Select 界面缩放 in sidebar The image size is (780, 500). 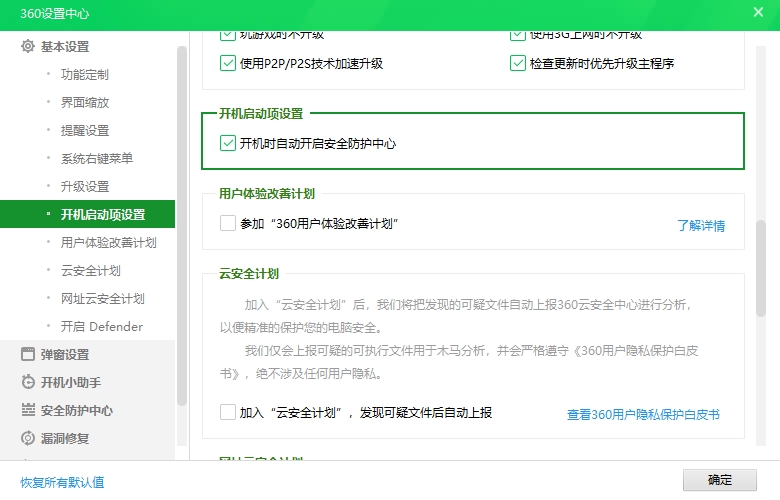pyautogui.click(x=85, y=102)
